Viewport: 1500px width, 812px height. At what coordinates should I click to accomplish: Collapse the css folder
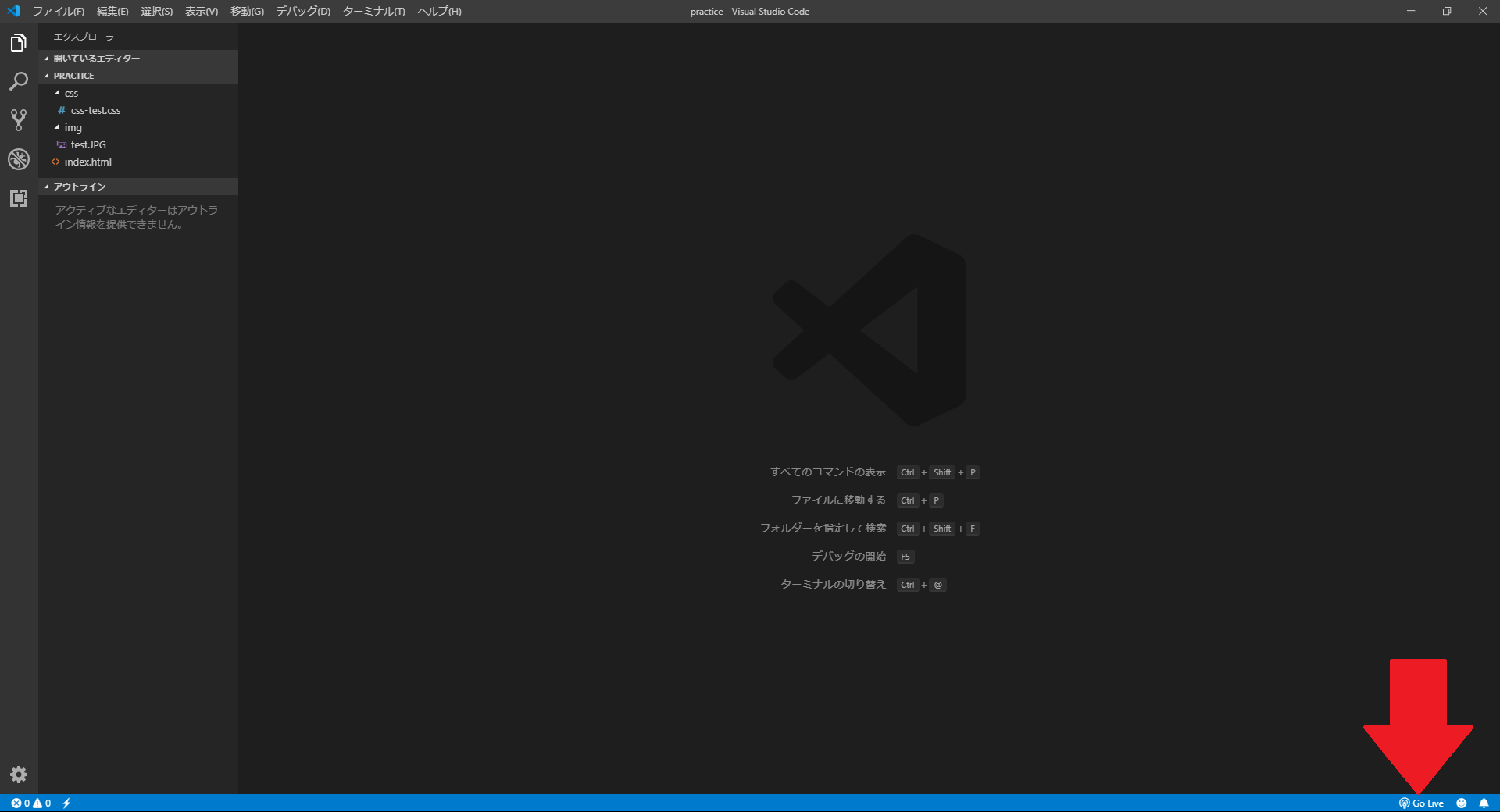click(x=57, y=93)
